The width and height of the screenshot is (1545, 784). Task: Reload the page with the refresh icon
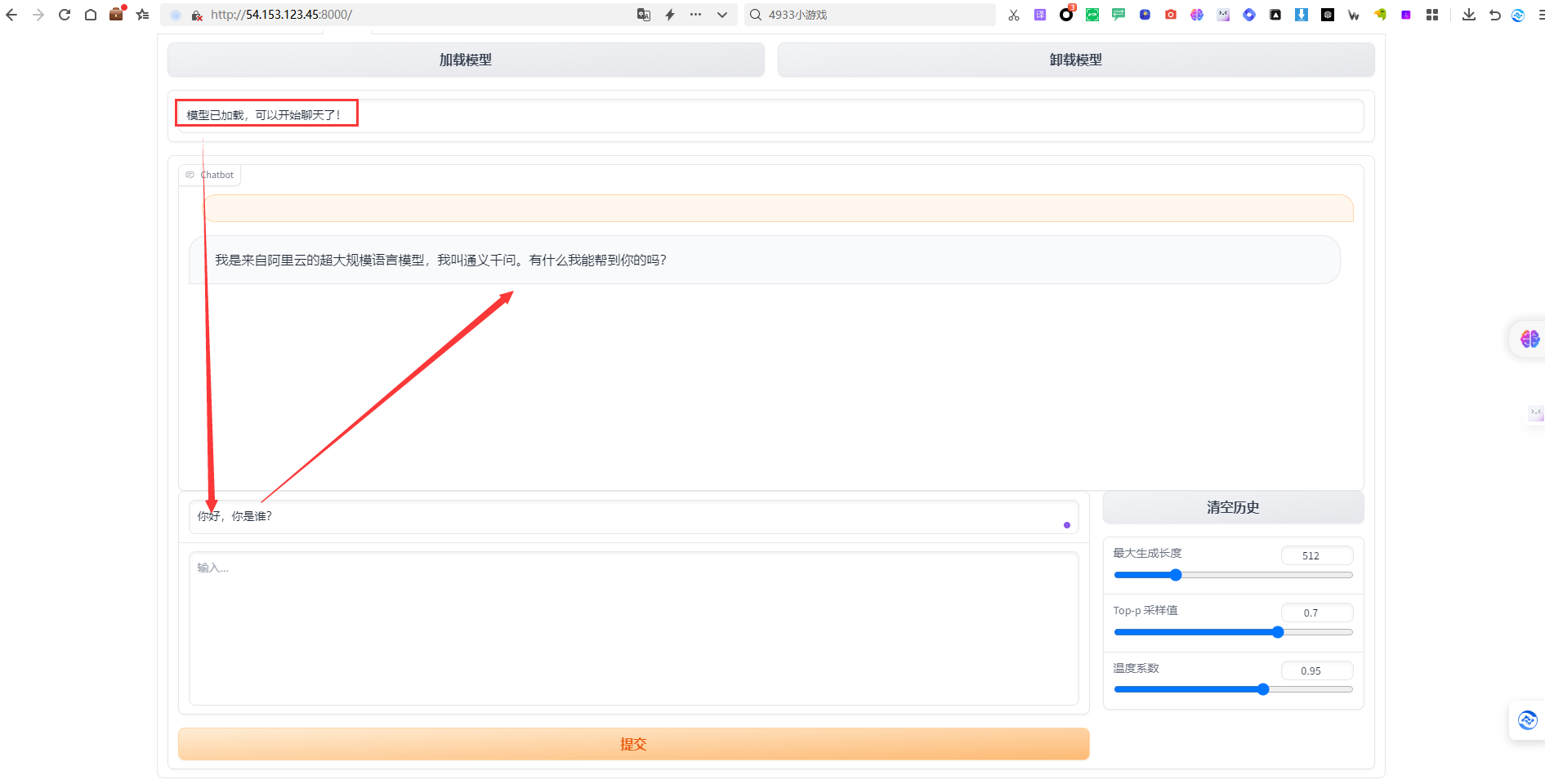click(65, 15)
